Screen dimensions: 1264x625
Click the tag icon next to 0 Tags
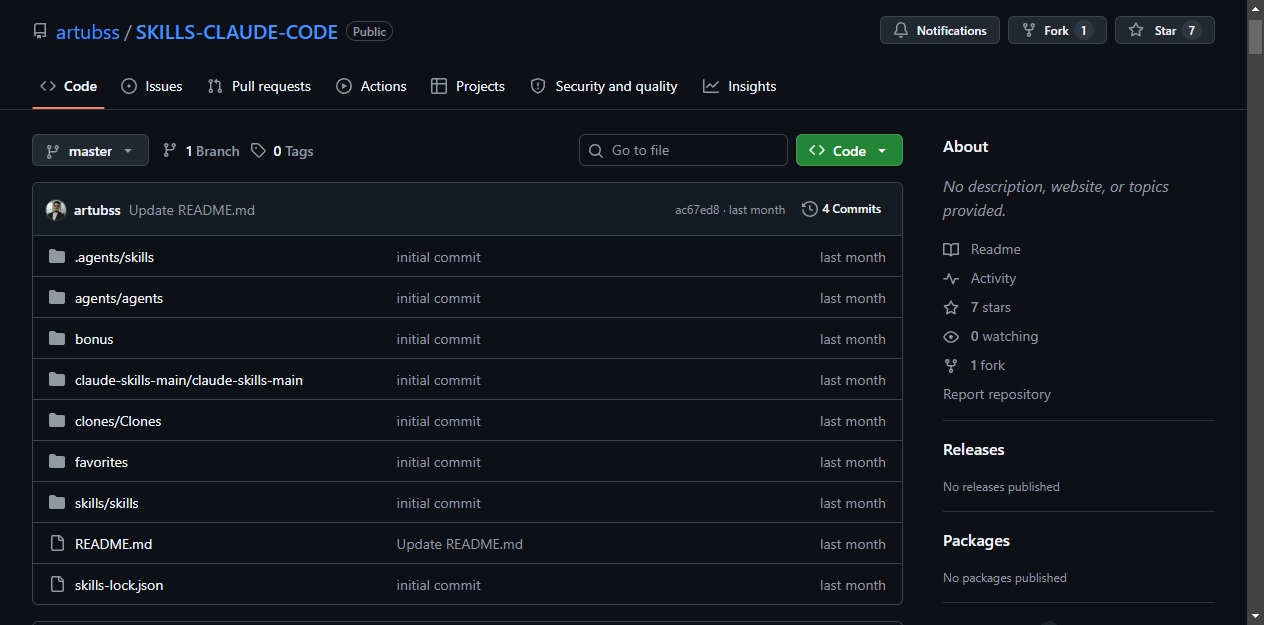(x=259, y=151)
